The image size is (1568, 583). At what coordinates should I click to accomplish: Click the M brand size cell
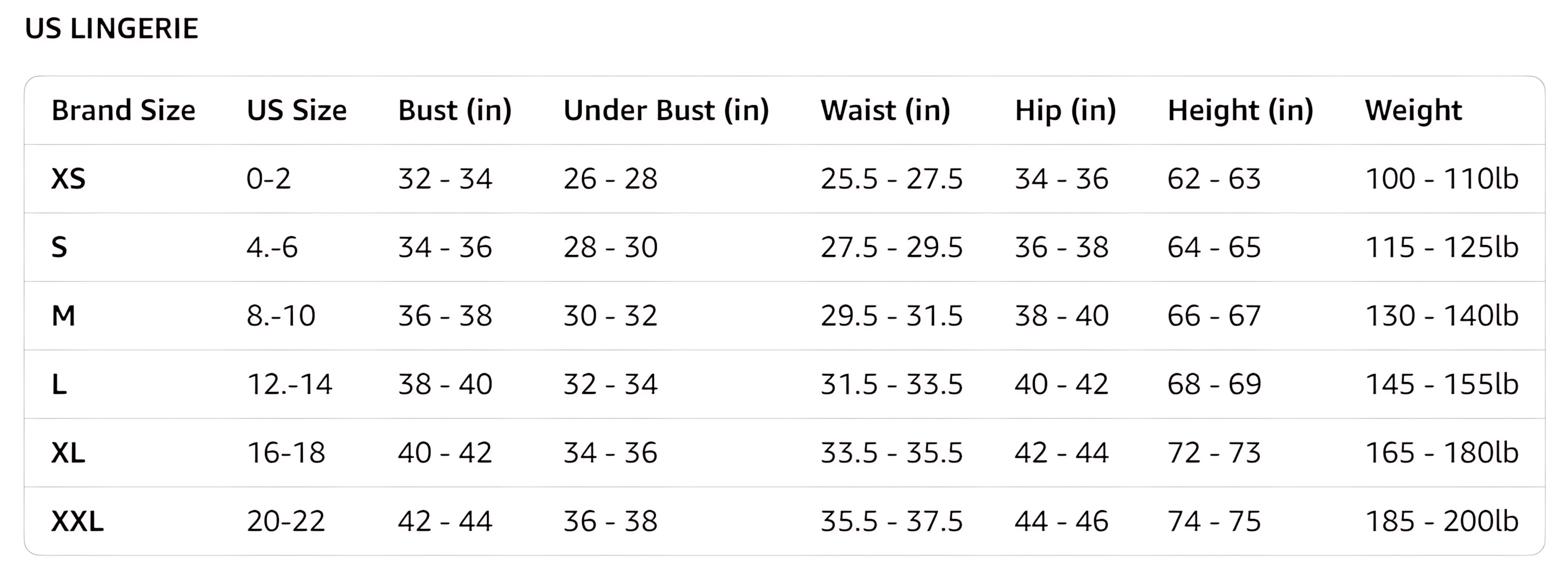pyautogui.click(x=63, y=316)
